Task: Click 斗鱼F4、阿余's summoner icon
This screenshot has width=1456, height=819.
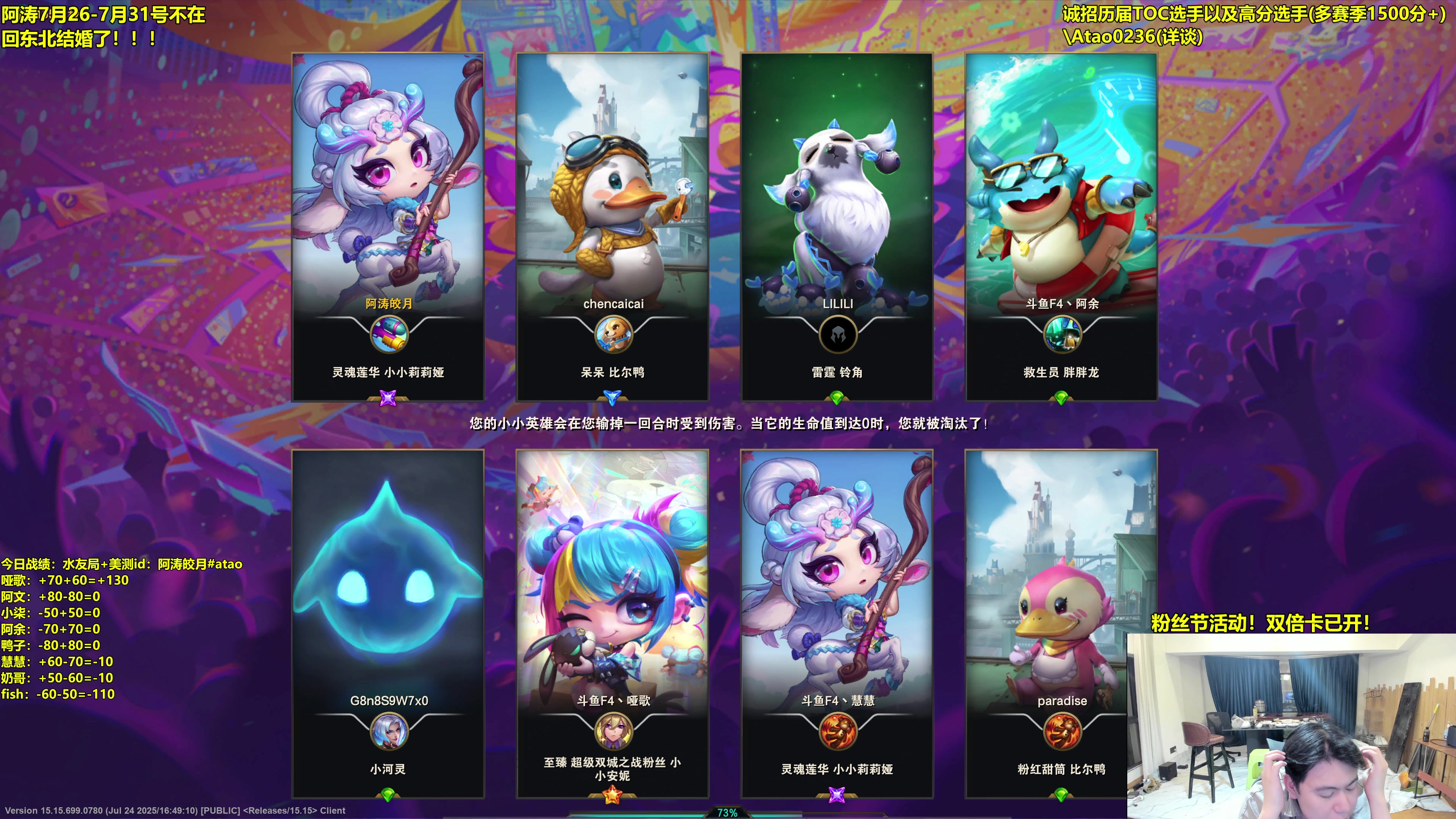Action: [1062, 334]
